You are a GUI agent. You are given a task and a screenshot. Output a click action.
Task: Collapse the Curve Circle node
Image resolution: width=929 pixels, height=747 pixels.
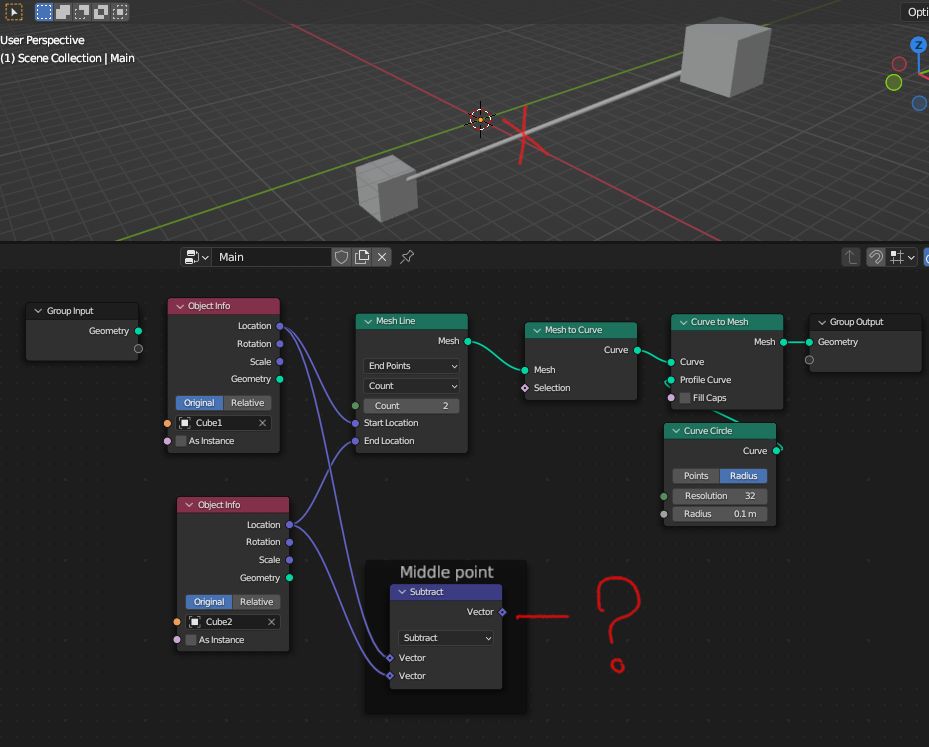[676, 431]
